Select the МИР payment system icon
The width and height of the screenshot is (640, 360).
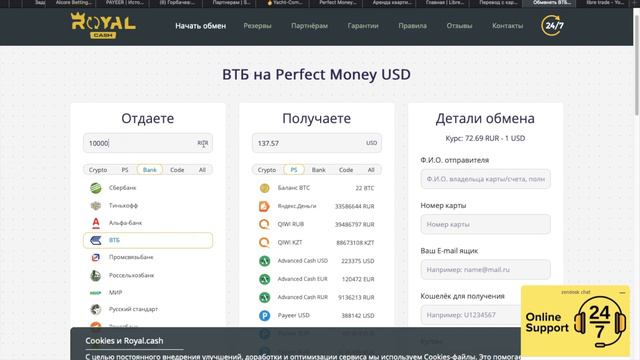[96, 293]
